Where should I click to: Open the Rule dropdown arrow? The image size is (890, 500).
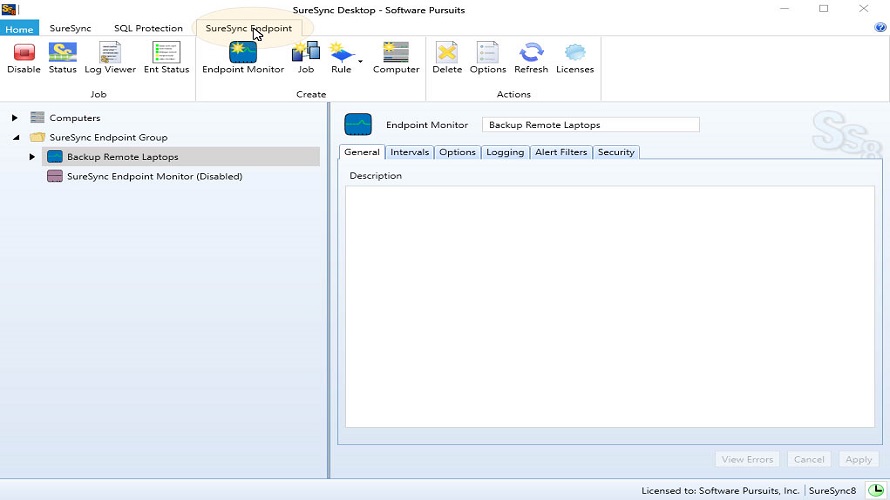click(x=360, y=62)
